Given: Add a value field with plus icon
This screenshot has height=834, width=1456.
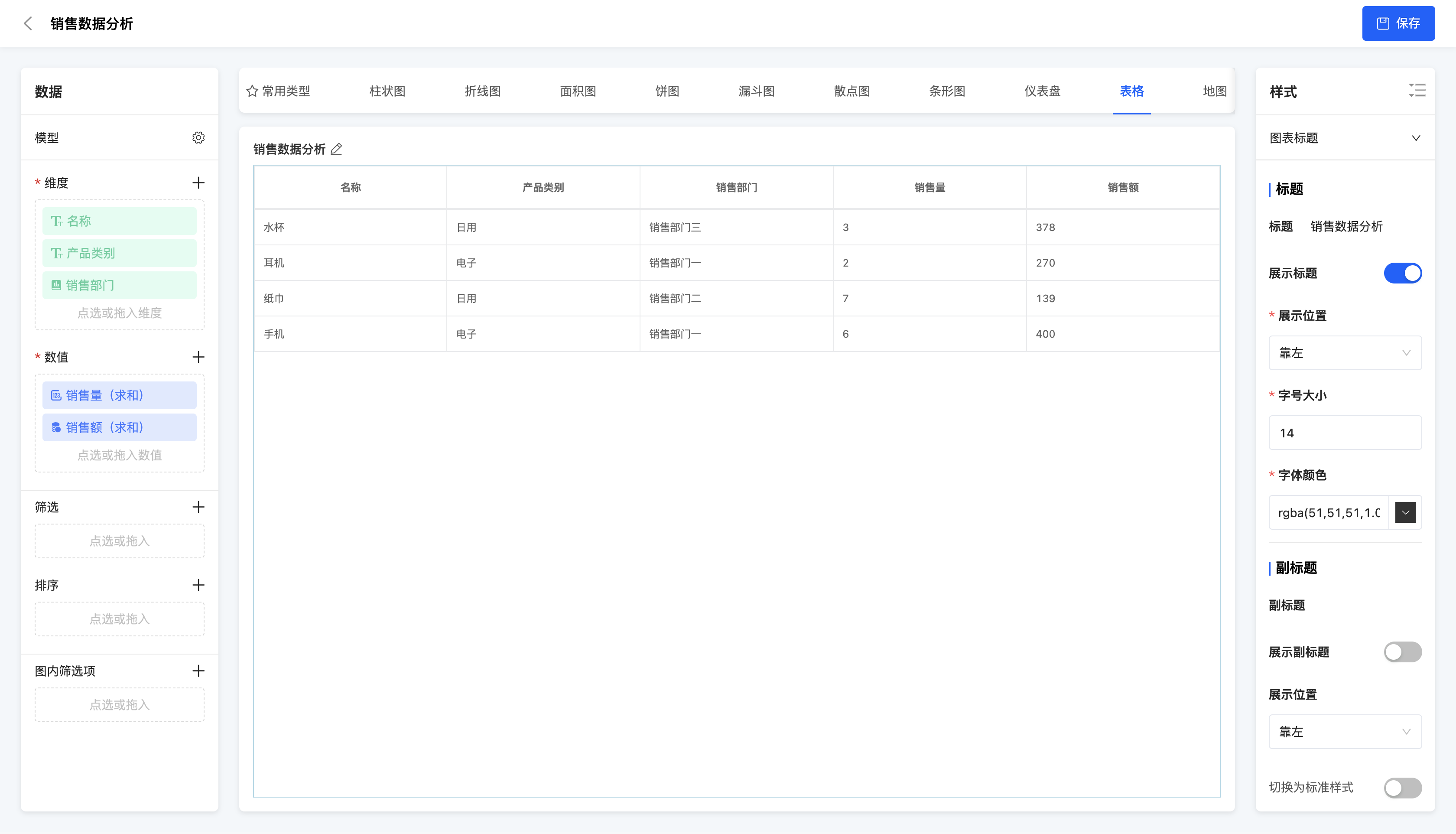Looking at the screenshot, I should pos(198,357).
